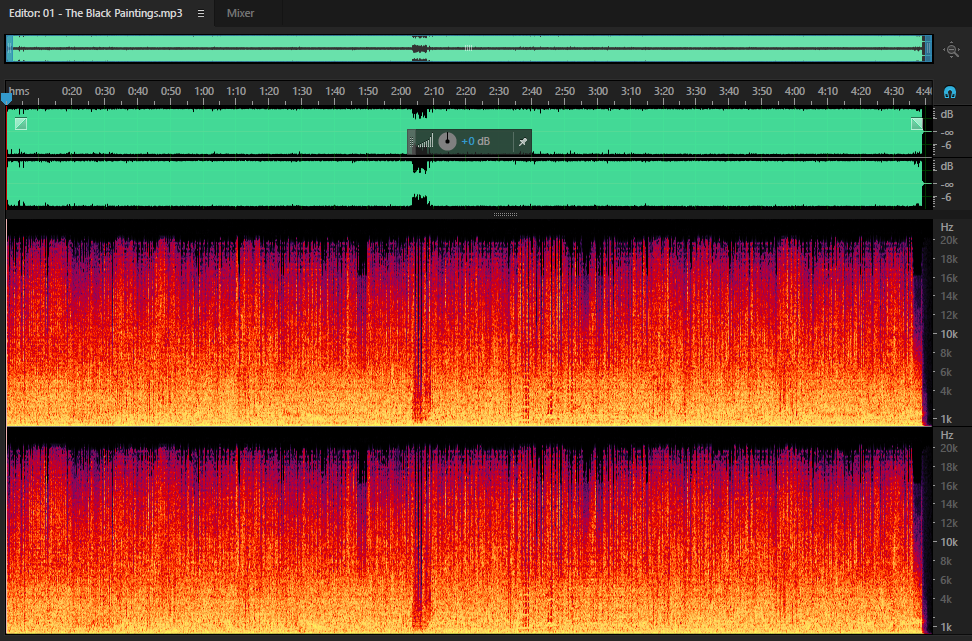Click the 1:00 mark on time ruler

[204, 91]
